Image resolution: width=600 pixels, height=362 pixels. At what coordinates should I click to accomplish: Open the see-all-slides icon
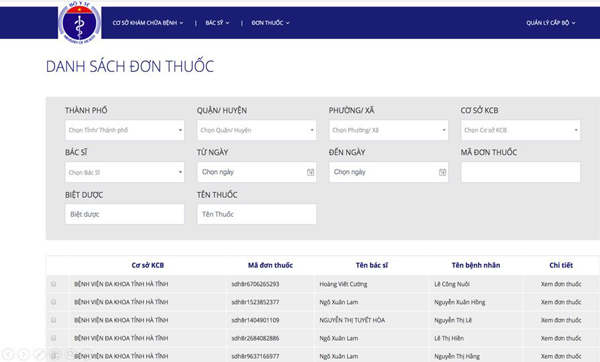(55, 354)
